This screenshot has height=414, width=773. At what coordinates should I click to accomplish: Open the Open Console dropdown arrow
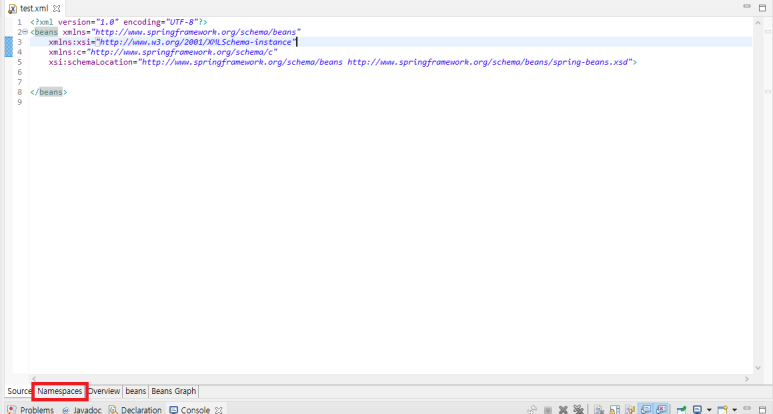point(735,410)
